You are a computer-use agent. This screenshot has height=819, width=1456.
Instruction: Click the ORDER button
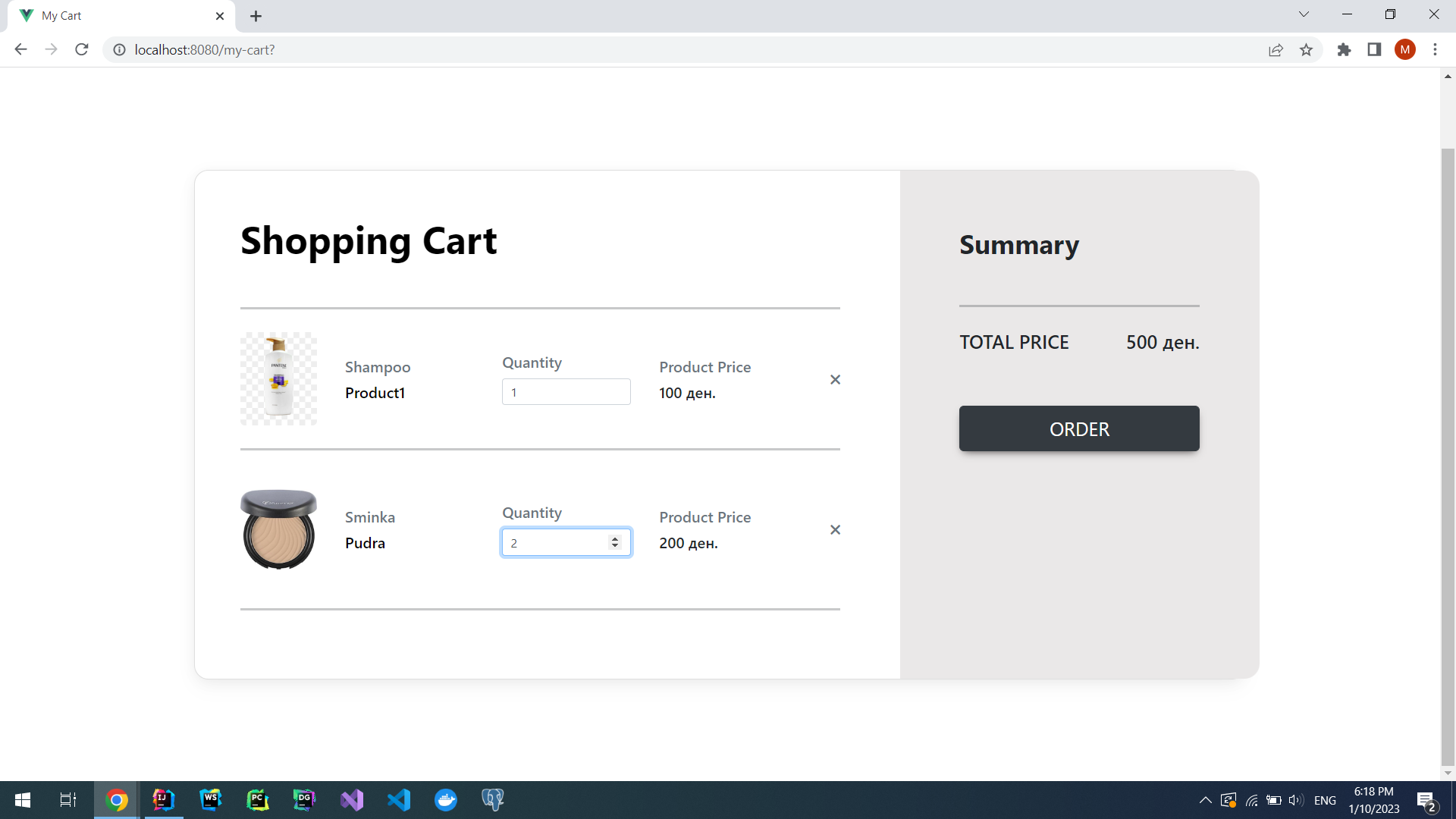point(1078,429)
